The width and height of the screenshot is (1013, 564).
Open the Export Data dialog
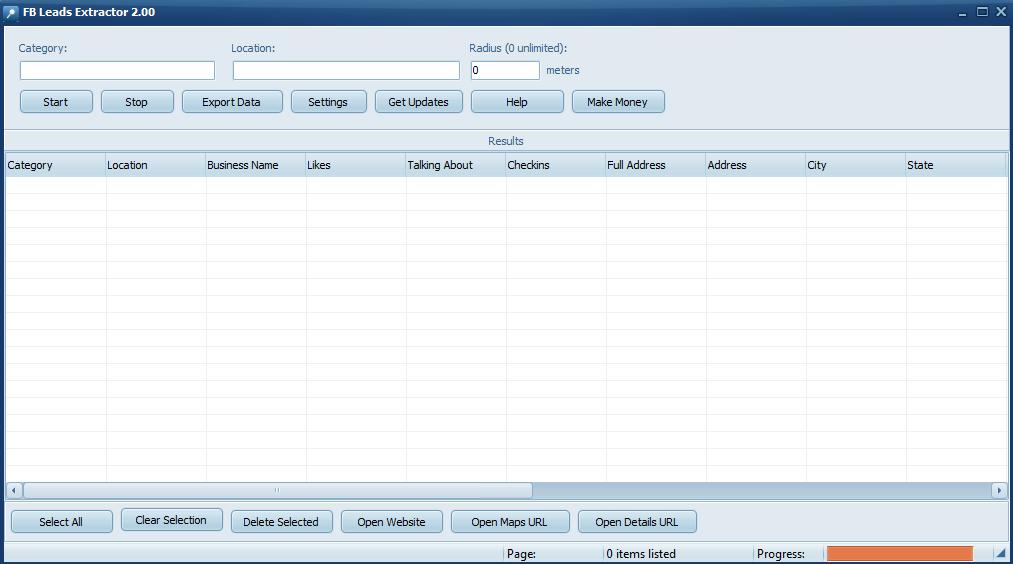232,102
